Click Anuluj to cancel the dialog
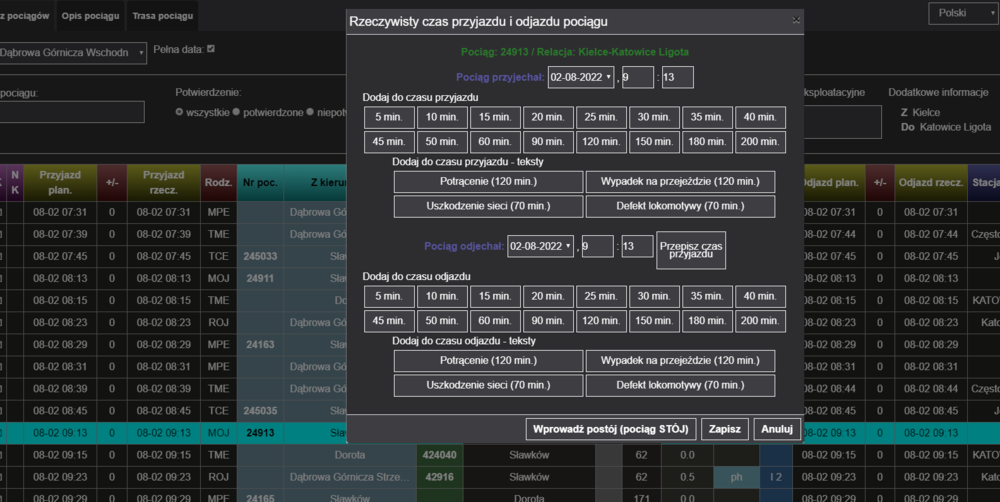This screenshot has height=502, width=1000. [x=776, y=428]
